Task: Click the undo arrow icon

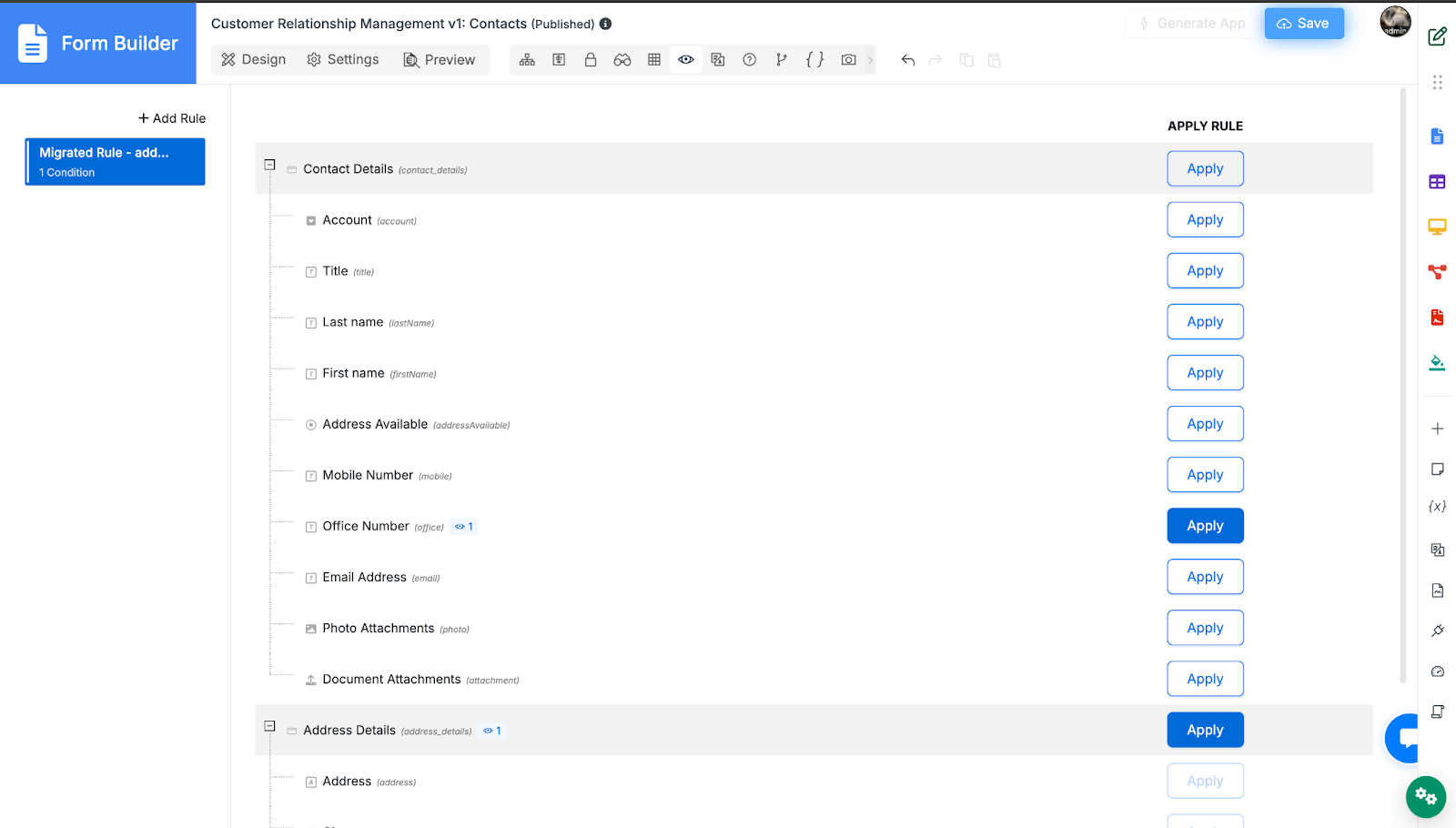Action: coord(907,60)
